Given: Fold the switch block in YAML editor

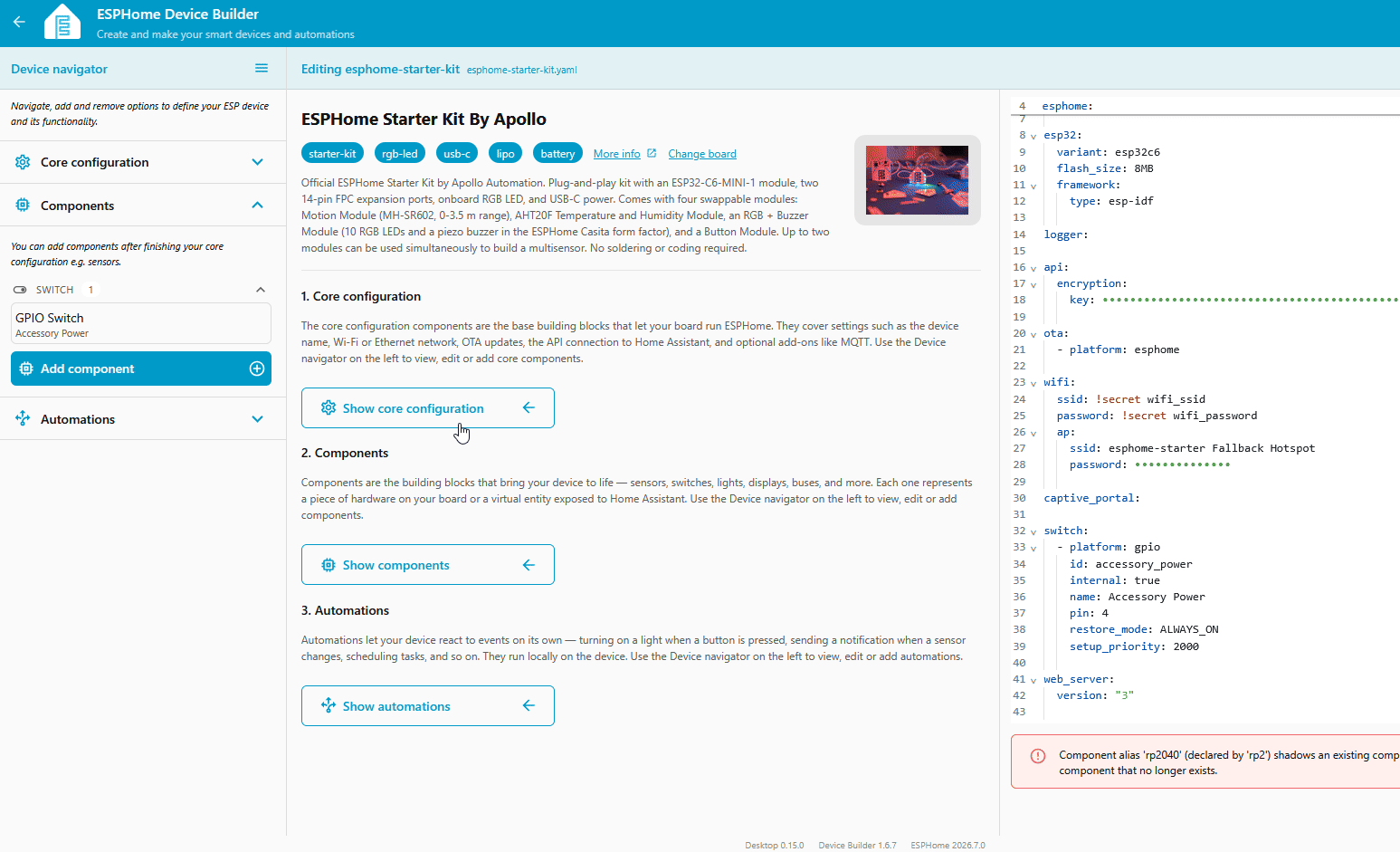Looking at the screenshot, I should [1033, 531].
